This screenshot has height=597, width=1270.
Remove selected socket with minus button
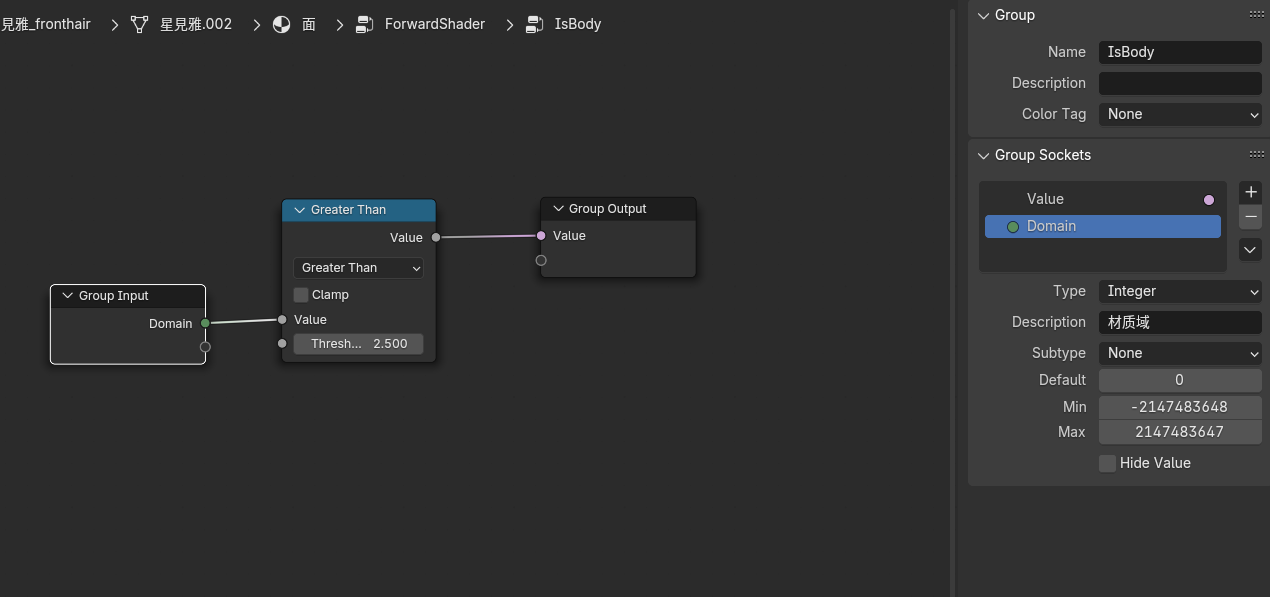[1250, 216]
